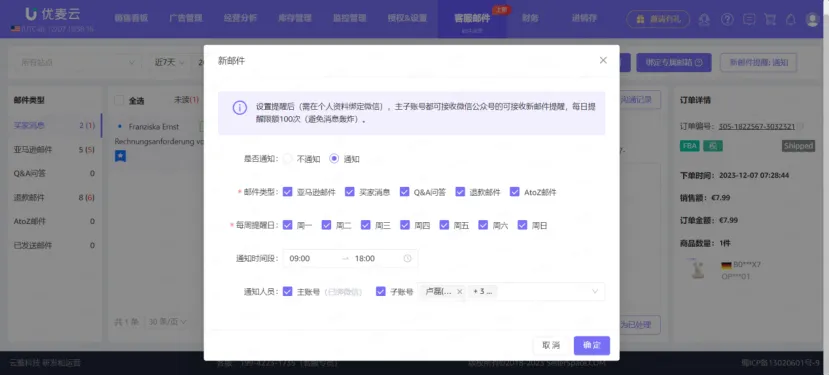Open the help question-mark icon in header
This screenshot has height=376, width=830.
click(728, 19)
